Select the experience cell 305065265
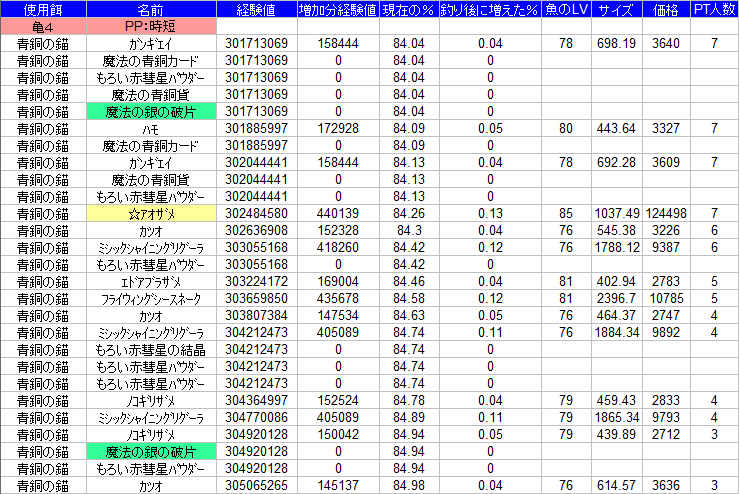Image resolution: width=739 pixels, height=494 pixels. (x=257, y=485)
